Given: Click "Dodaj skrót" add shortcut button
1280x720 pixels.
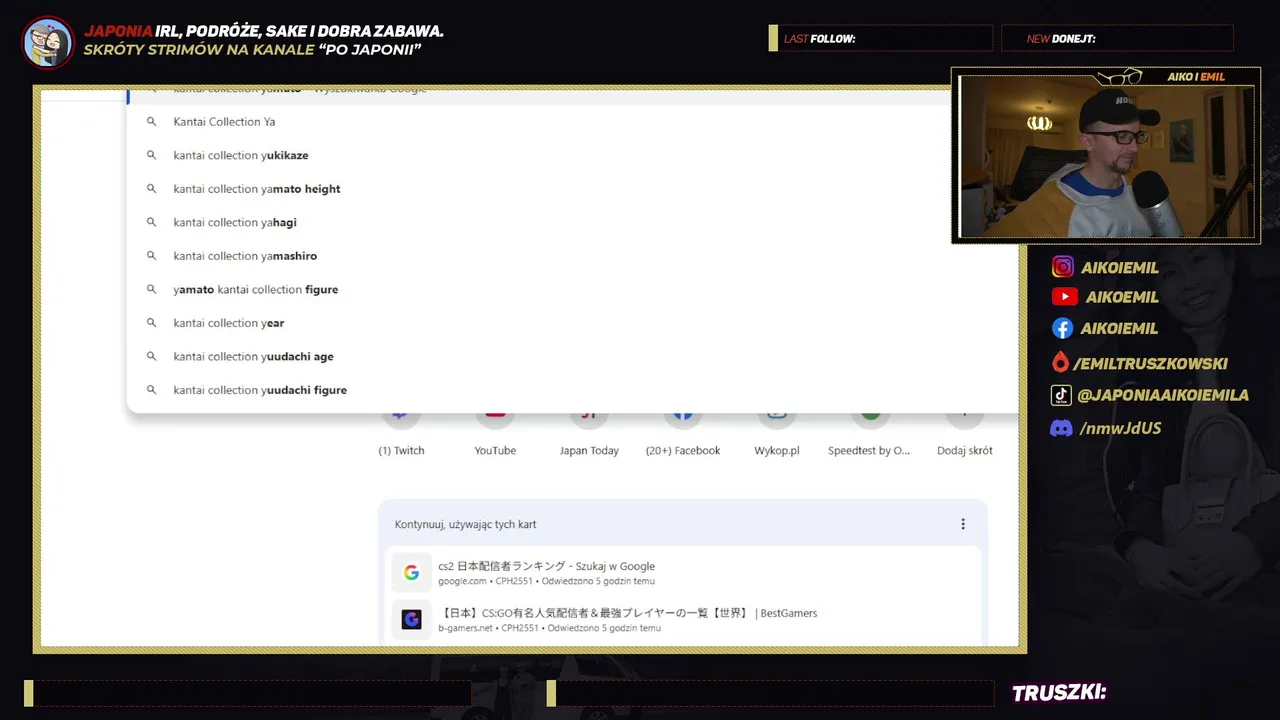Looking at the screenshot, I should (964, 435).
